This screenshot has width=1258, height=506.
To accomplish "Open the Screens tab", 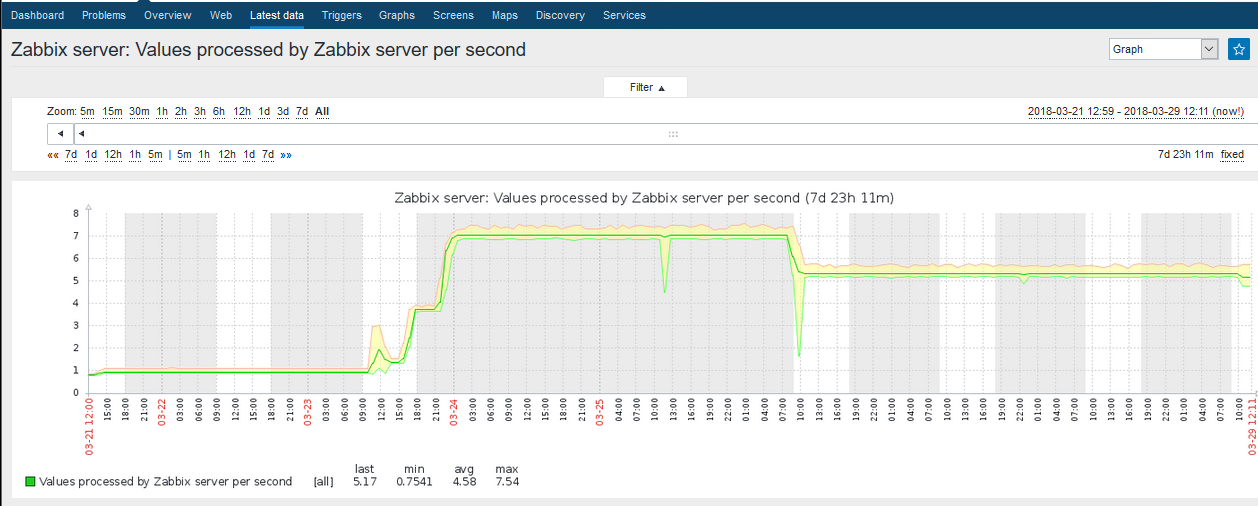I will 454,15.
